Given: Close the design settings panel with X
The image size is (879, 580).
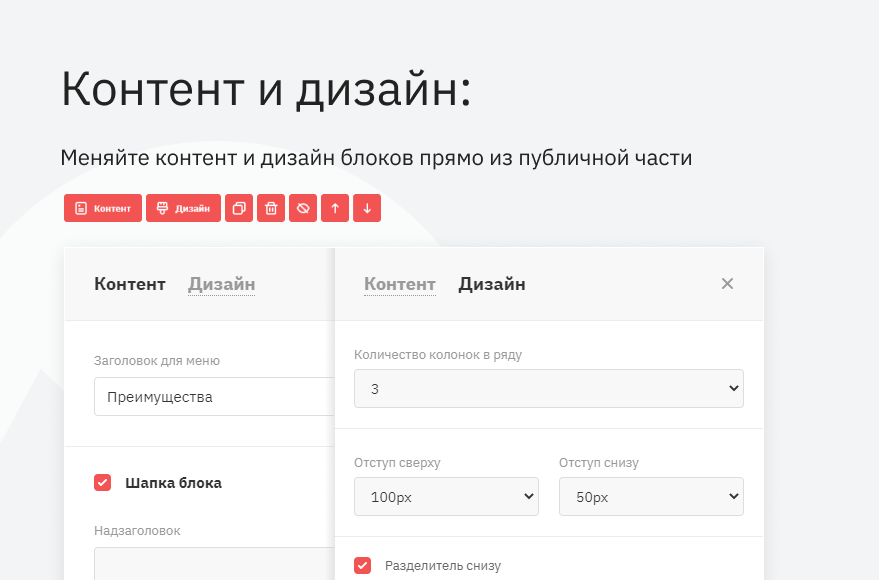Looking at the screenshot, I should [x=727, y=284].
